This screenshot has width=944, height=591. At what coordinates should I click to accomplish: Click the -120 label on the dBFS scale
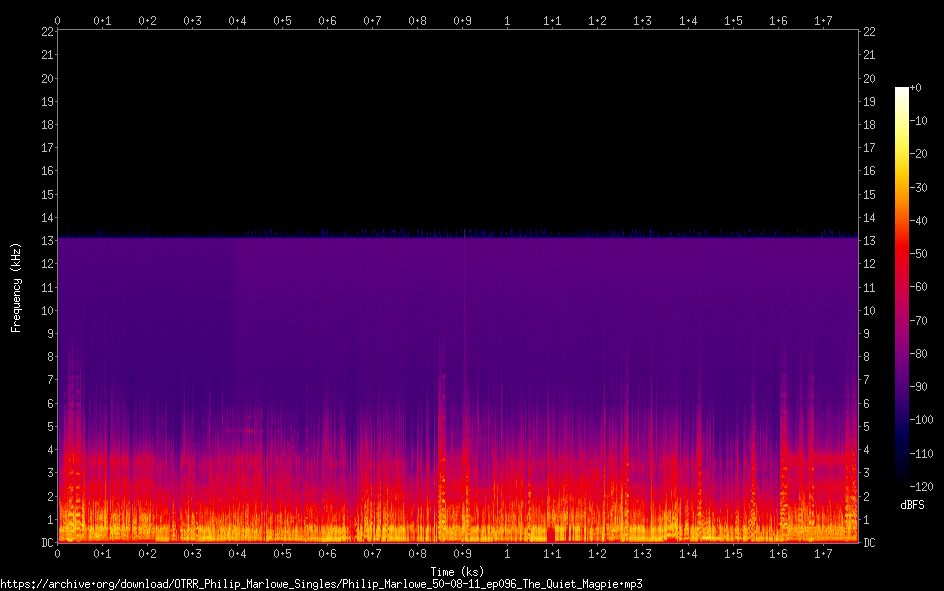click(924, 487)
